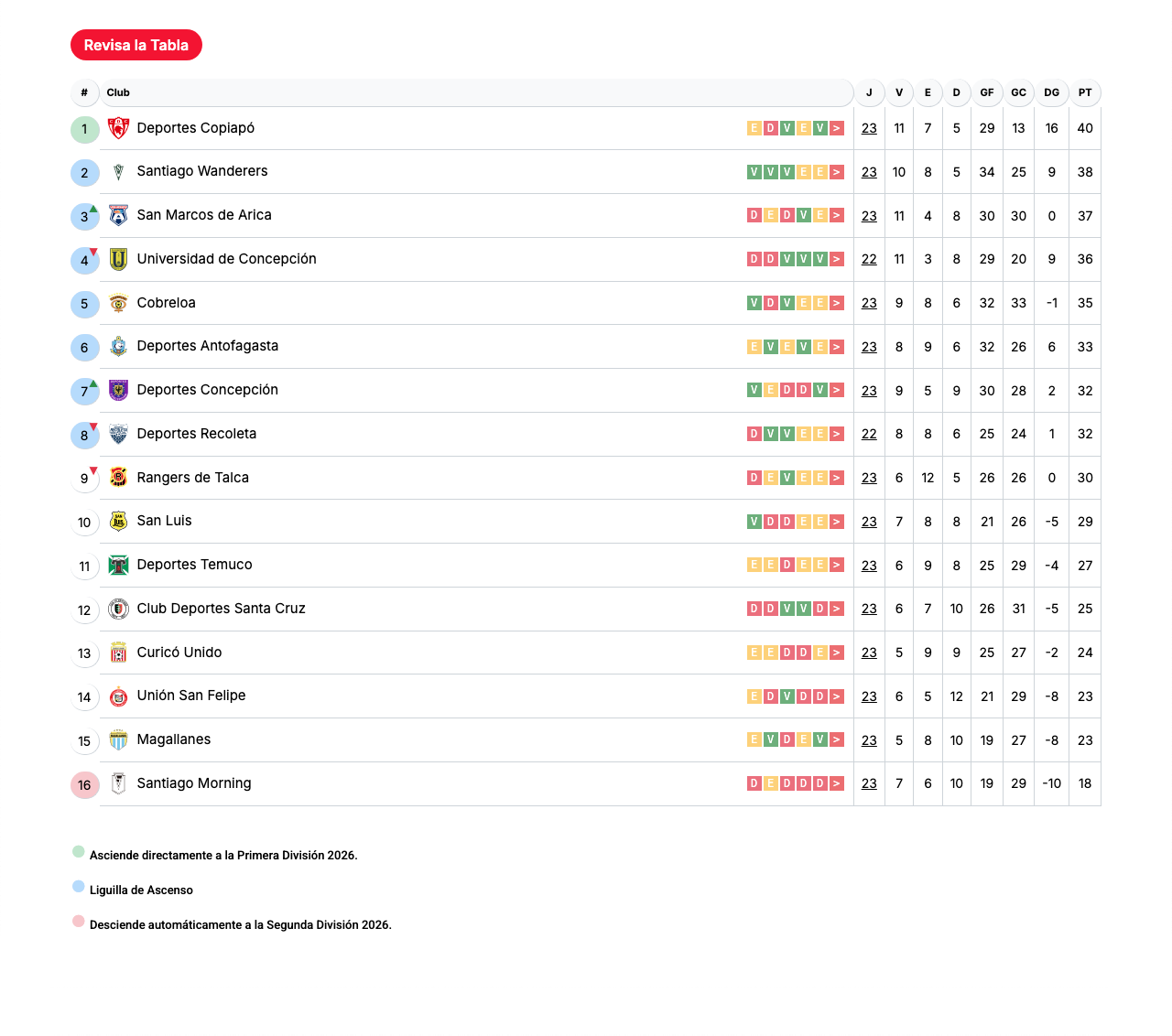
Task: Click Santiago Morning's -10 goal difference
Action: click(1051, 783)
